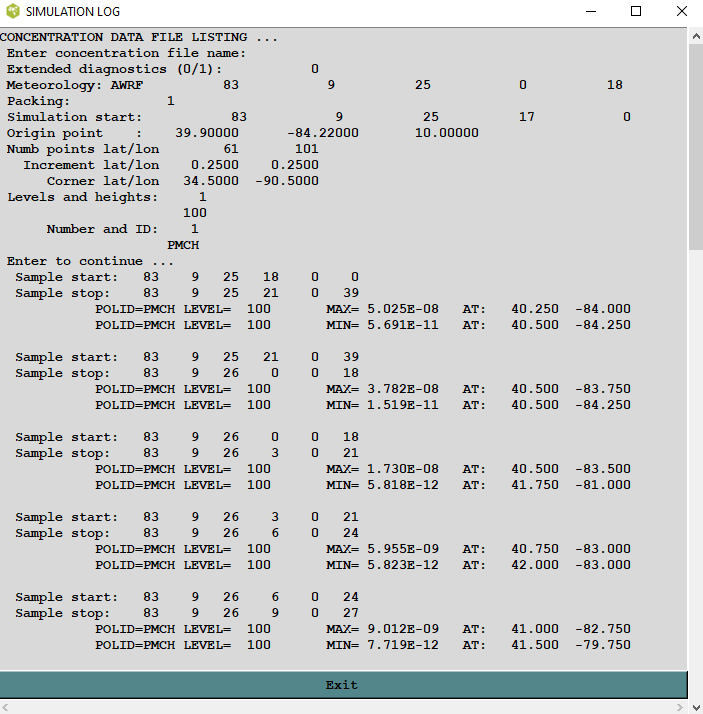Image resolution: width=703 pixels, height=714 pixels.
Task: Click the horizontal scrollbar left arrow
Action: coord(7,706)
